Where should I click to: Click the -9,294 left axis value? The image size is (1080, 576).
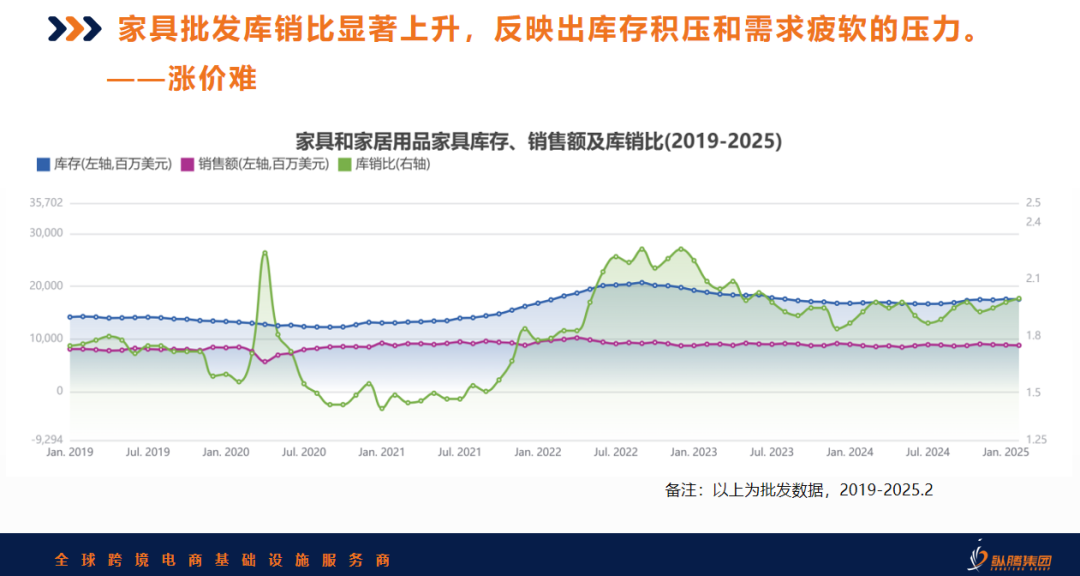[x=46, y=439]
